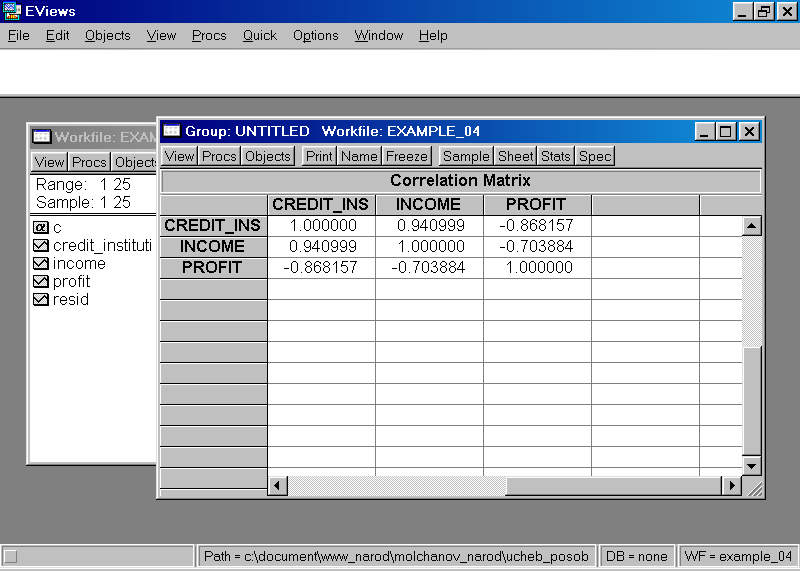Click the Print button in Group window
The width and height of the screenshot is (800, 571).
(319, 156)
